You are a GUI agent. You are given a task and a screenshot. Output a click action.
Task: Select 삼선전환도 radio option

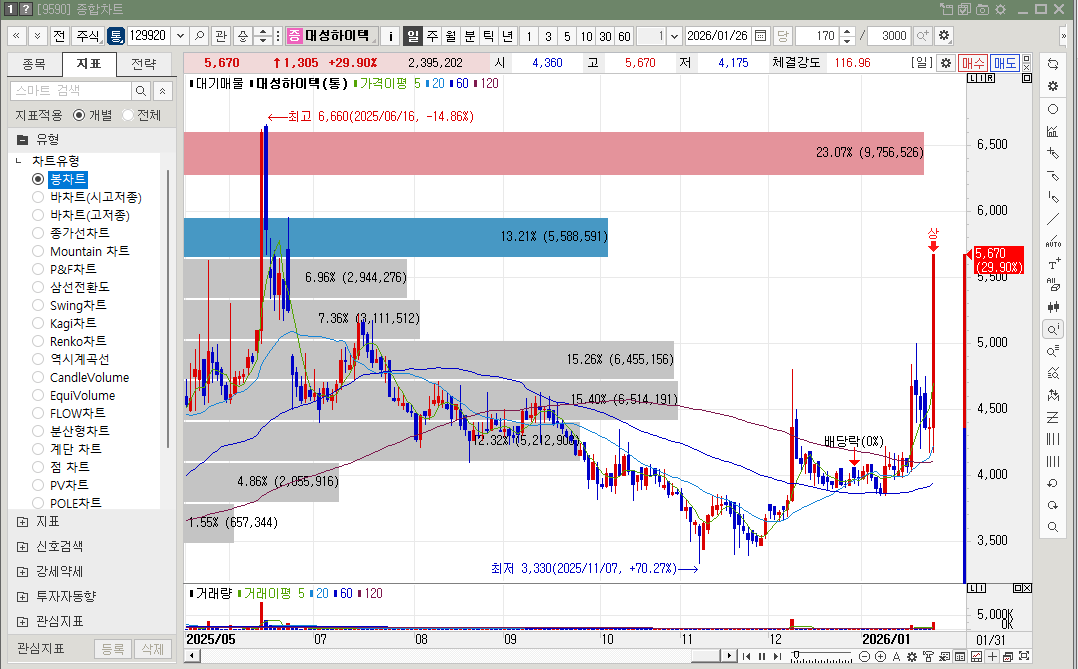(x=38, y=287)
